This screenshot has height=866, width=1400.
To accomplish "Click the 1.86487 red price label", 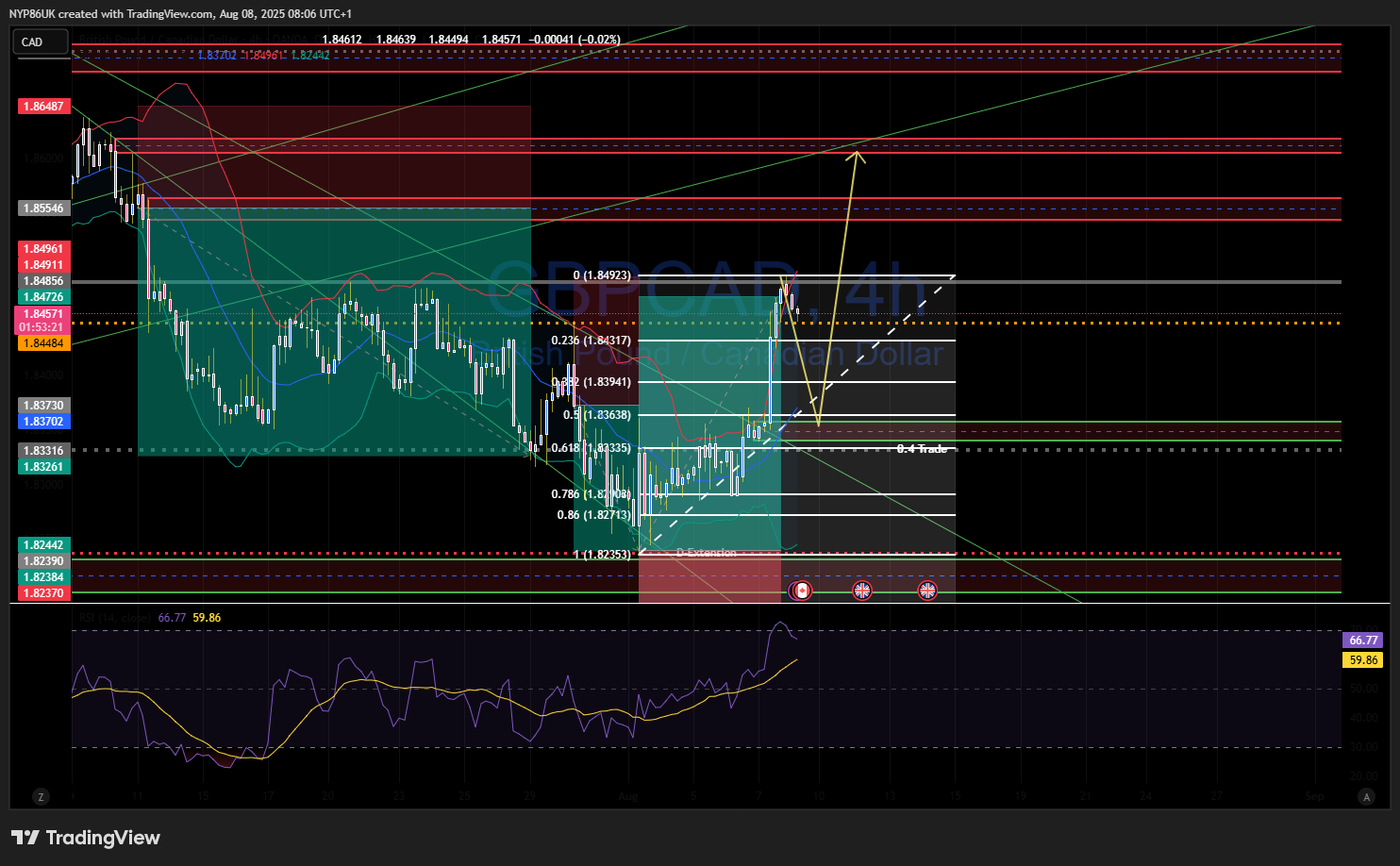I will (x=43, y=107).
